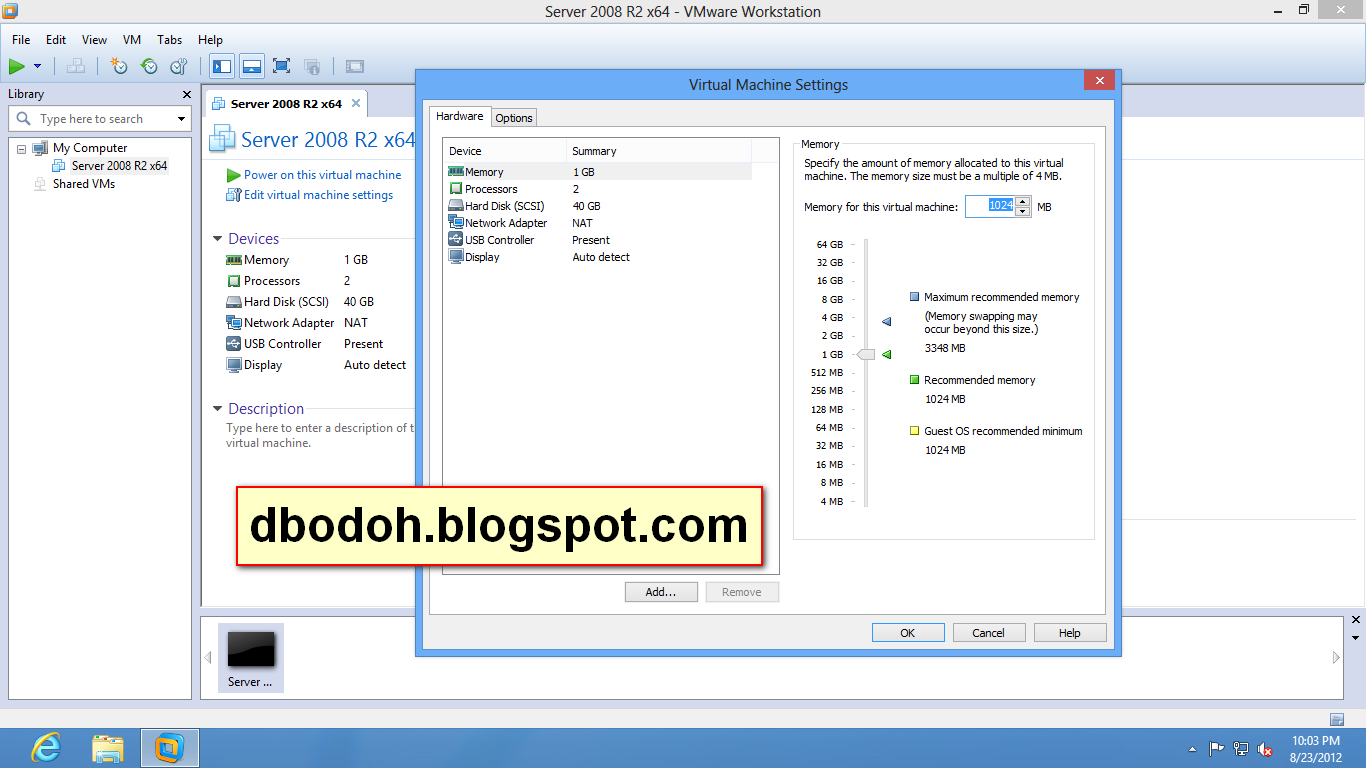Click the memory slider thumb at 1 GB
The width and height of the screenshot is (1366, 768).
(x=866, y=354)
